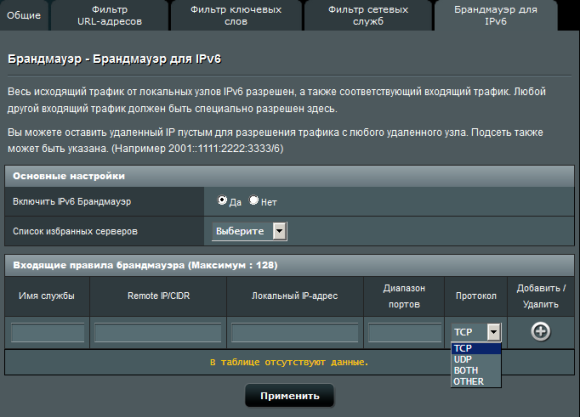Click the add rule plus icon

point(540,332)
